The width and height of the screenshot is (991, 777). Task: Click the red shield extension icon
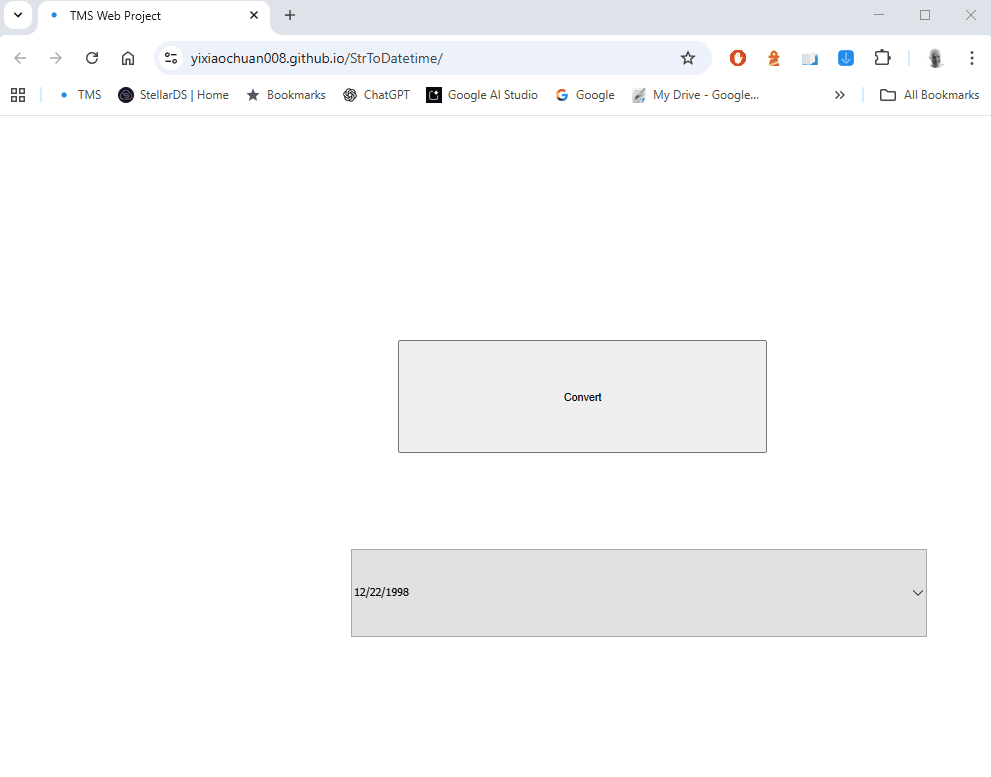coord(738,58)
